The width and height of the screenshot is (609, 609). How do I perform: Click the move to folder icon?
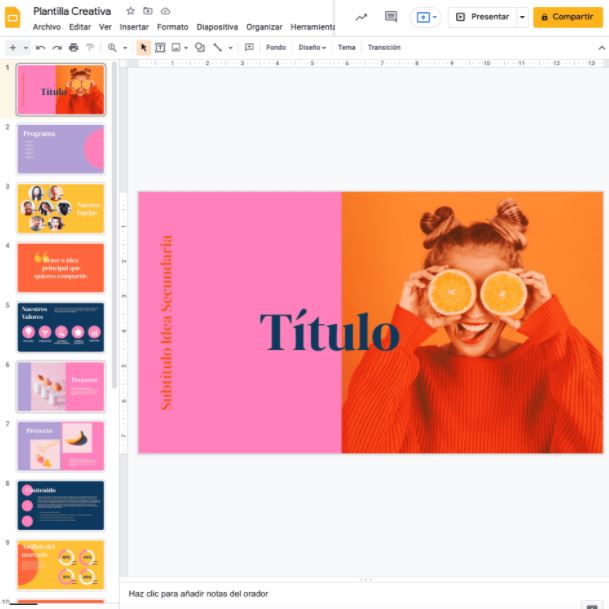click(148, 11)
